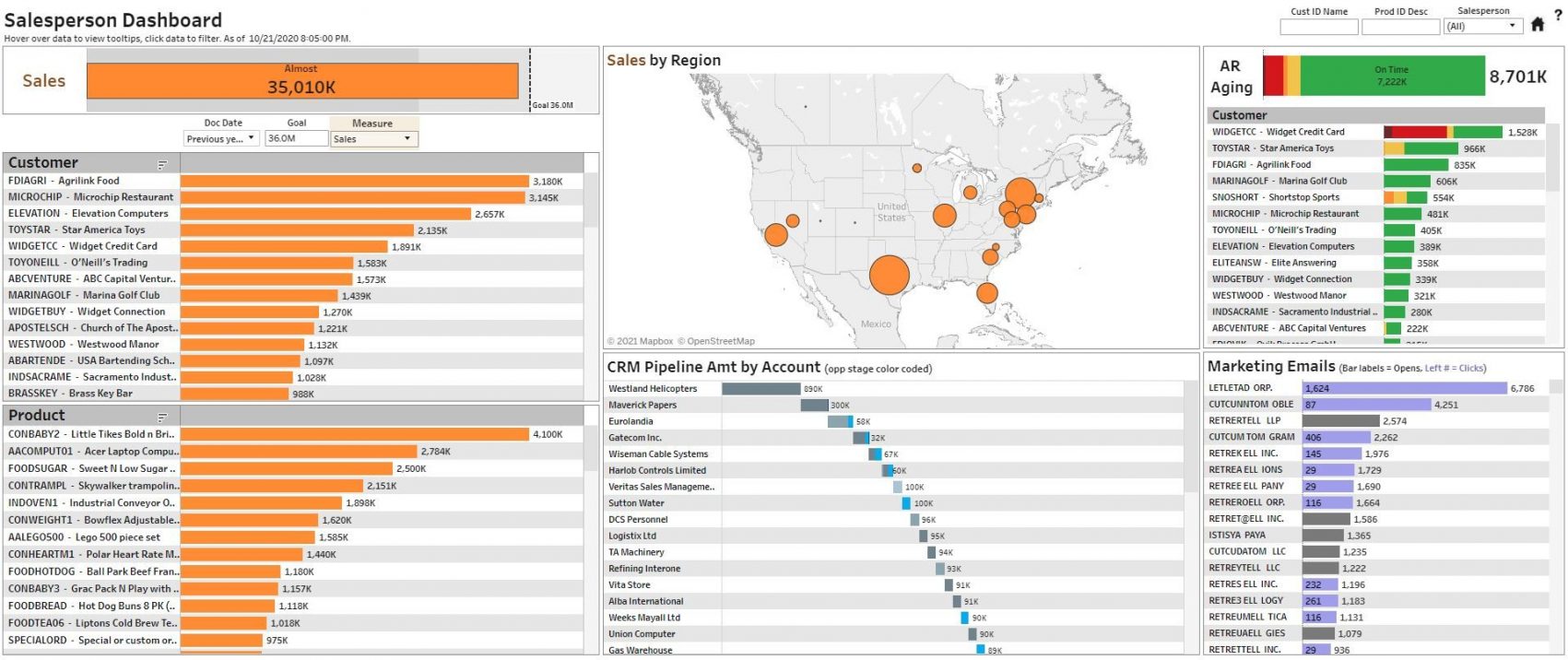Click ELEVATION - Elevation Computers in Customer sales list
Screen dimensions: 1568x660
[293, 214]
